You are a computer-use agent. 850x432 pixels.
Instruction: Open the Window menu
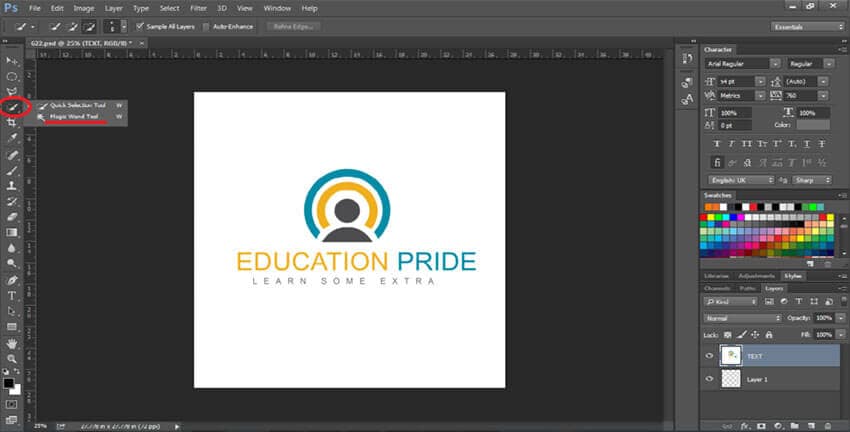277,8
